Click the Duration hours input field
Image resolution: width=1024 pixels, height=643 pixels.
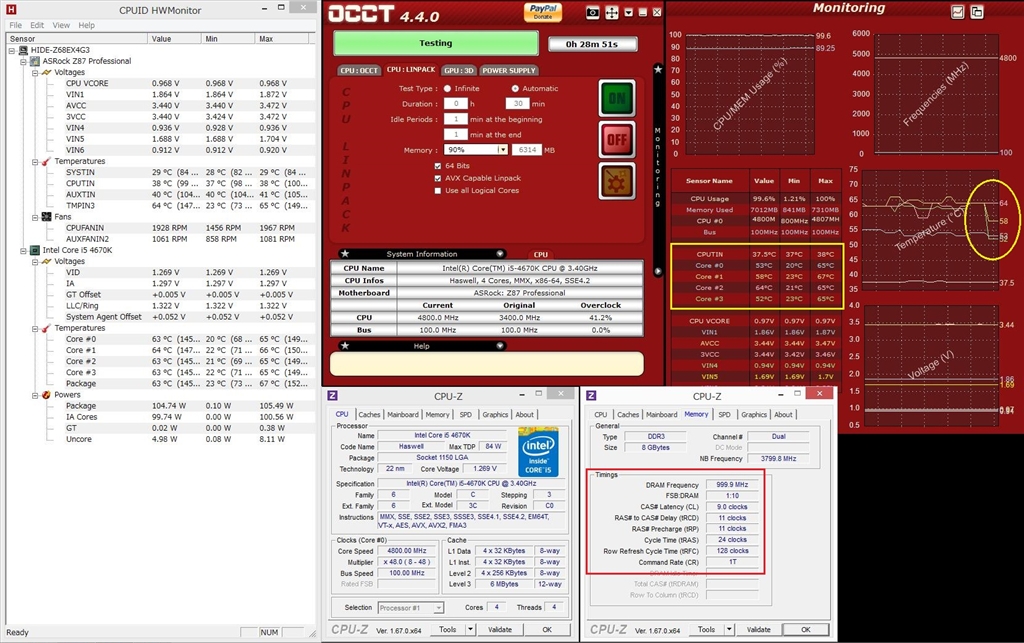coord(455,104)
